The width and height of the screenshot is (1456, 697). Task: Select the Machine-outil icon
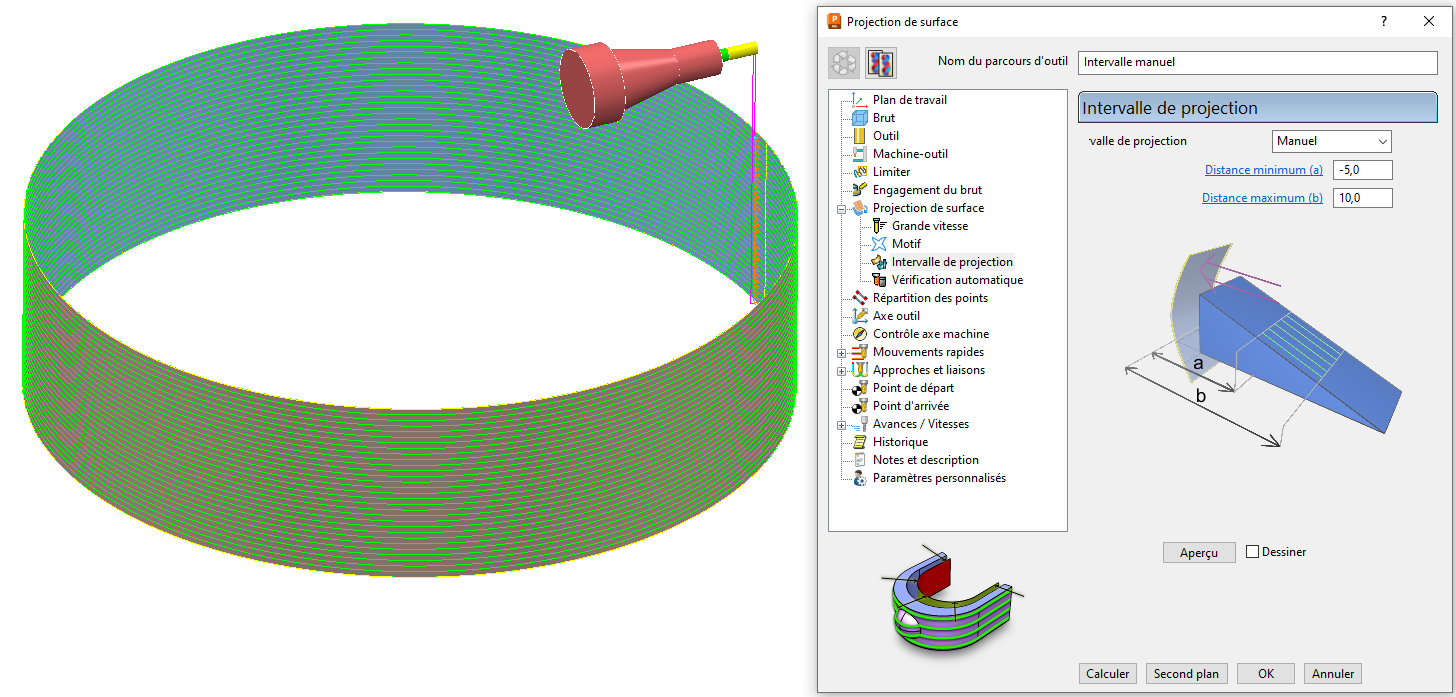click(859, 154)
